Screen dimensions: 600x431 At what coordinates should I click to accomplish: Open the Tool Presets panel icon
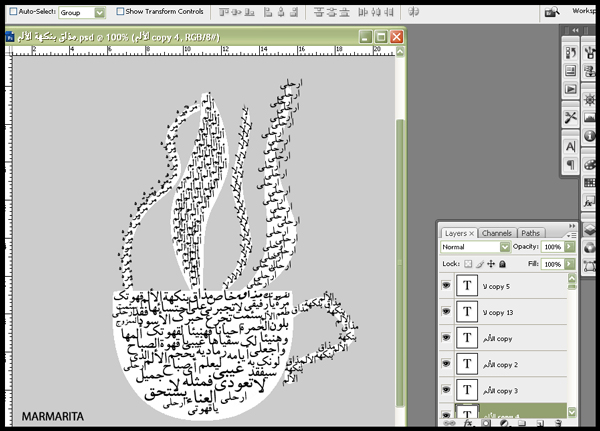(571, 117)
